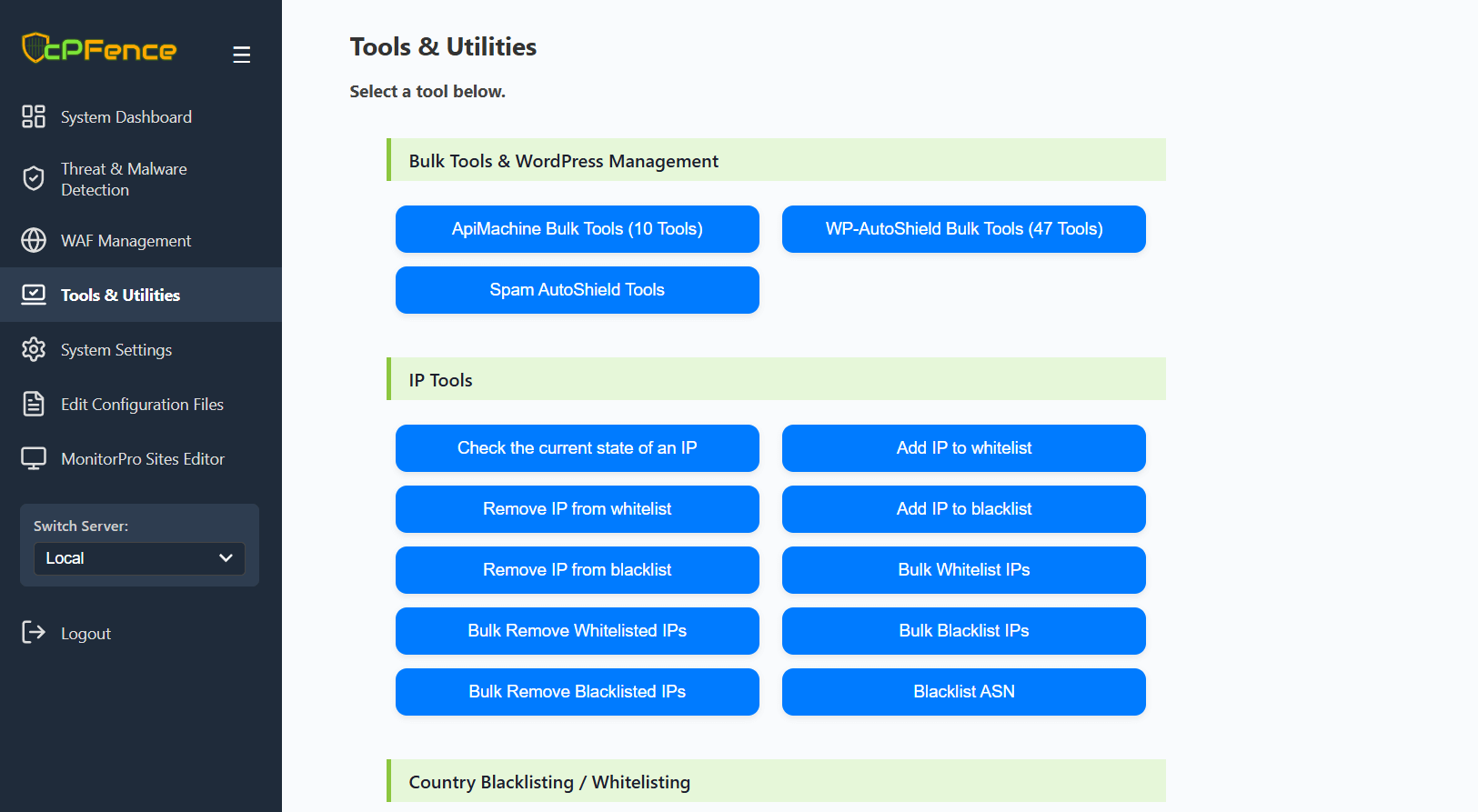Click the Logout arrow icon
The height and width of the screenshot is (812, 1478).
34,633
